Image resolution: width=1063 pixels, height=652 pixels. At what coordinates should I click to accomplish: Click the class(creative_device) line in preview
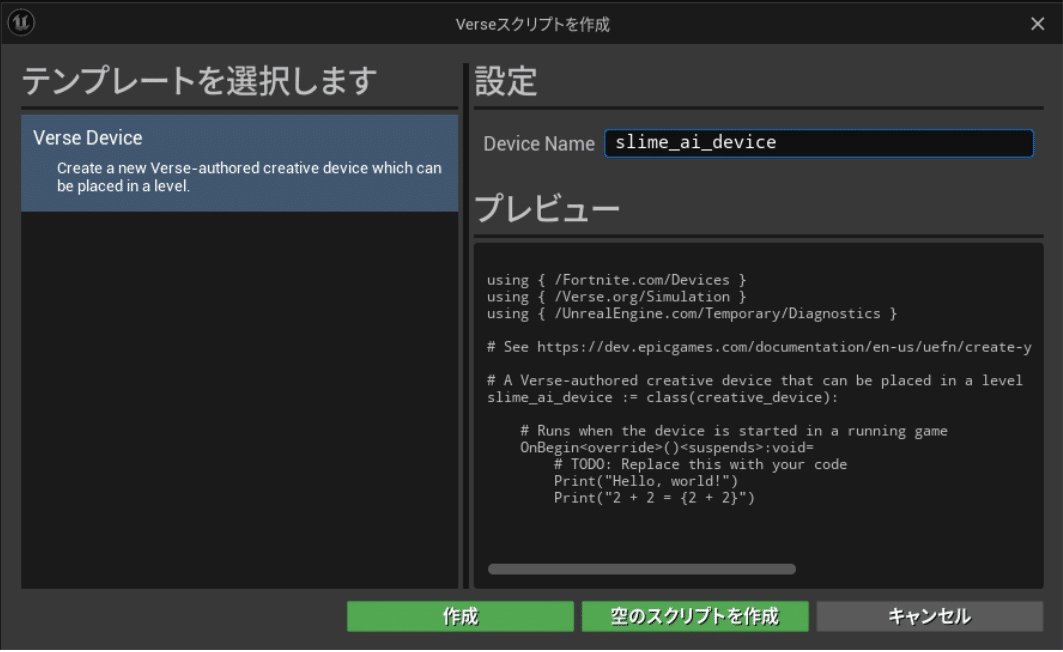coord(662,398)
